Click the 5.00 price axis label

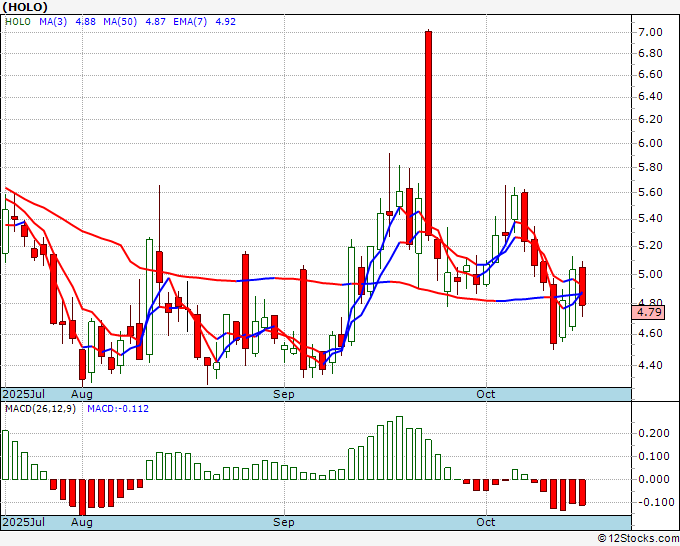650,274
